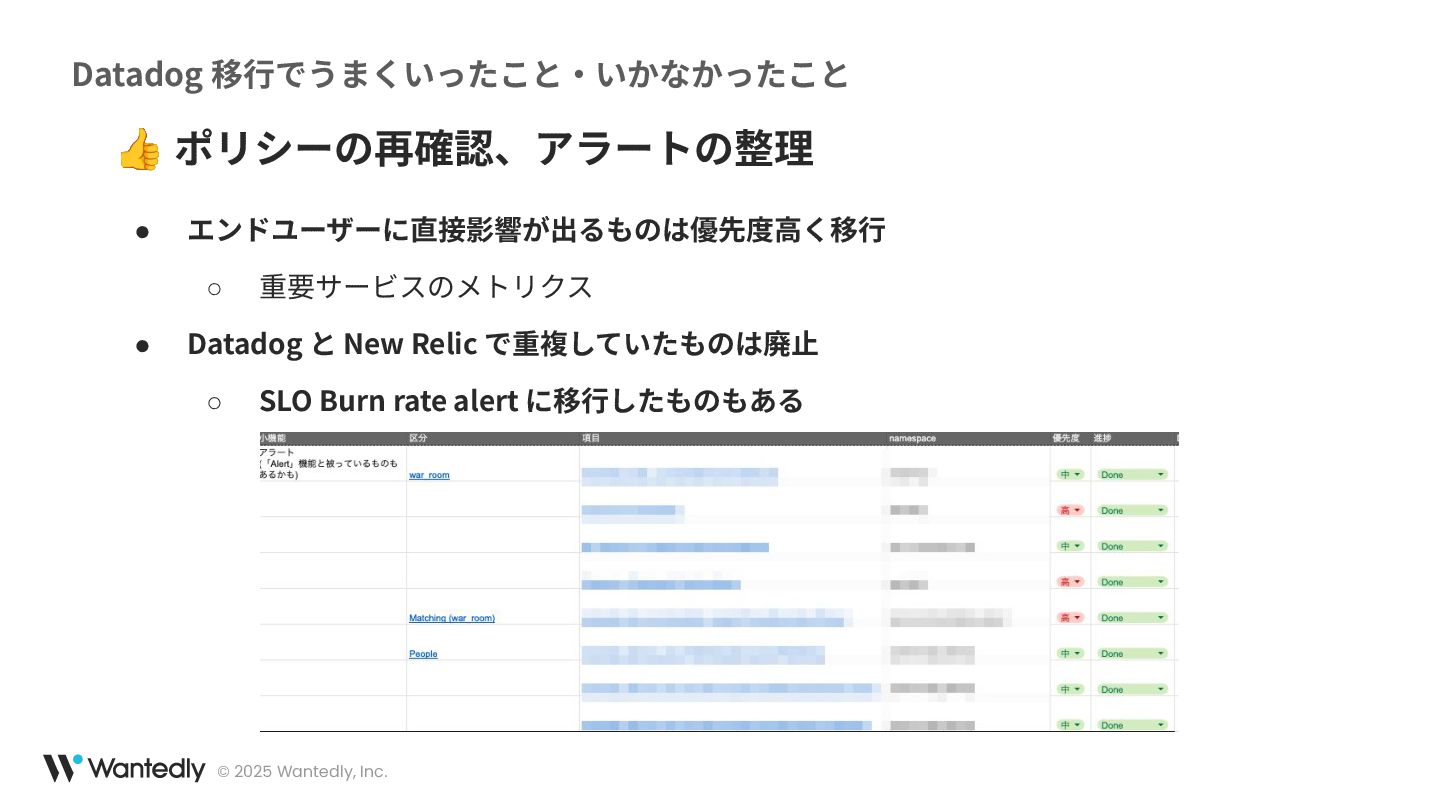Open the Done dropdown in Matching (war_room) row
The image size is (1440, 810).
click(x=1132, y=618)
